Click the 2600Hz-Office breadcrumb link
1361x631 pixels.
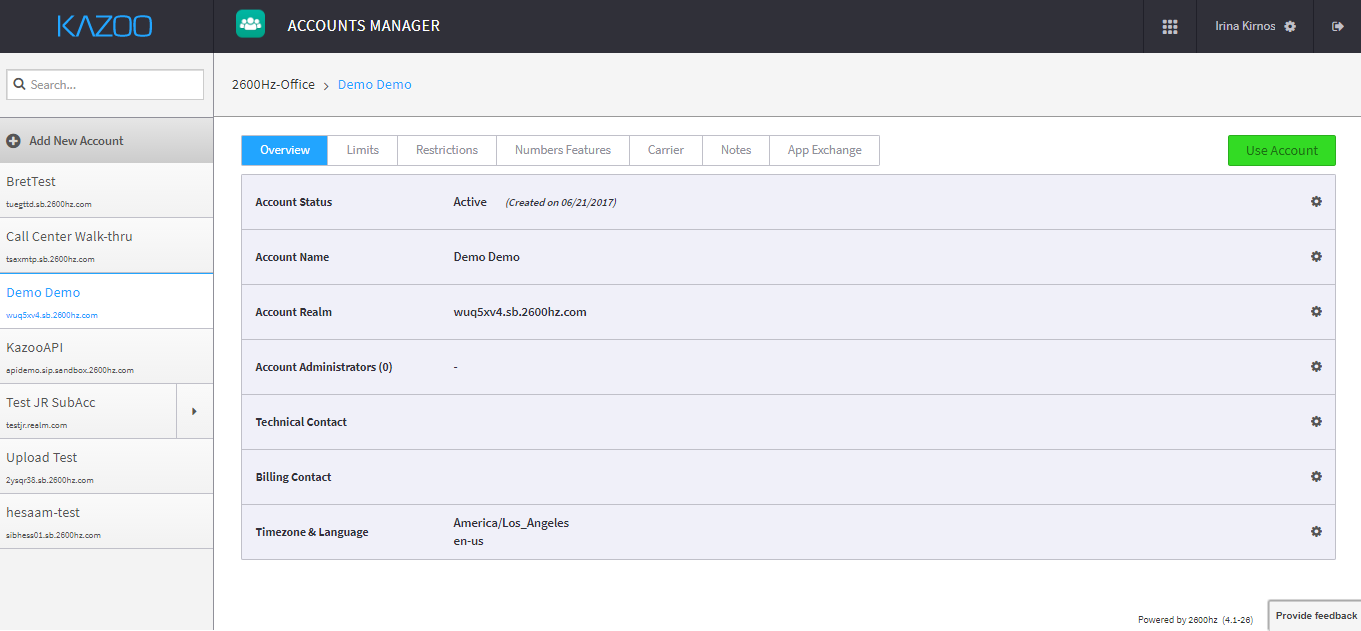(x=273, y=85)
